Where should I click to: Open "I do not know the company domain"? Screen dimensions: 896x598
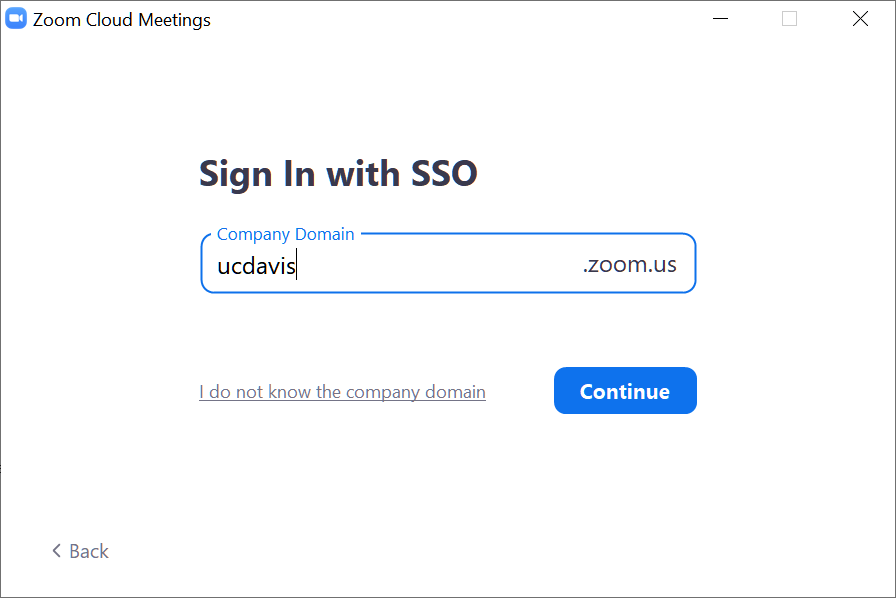(342, 392)
